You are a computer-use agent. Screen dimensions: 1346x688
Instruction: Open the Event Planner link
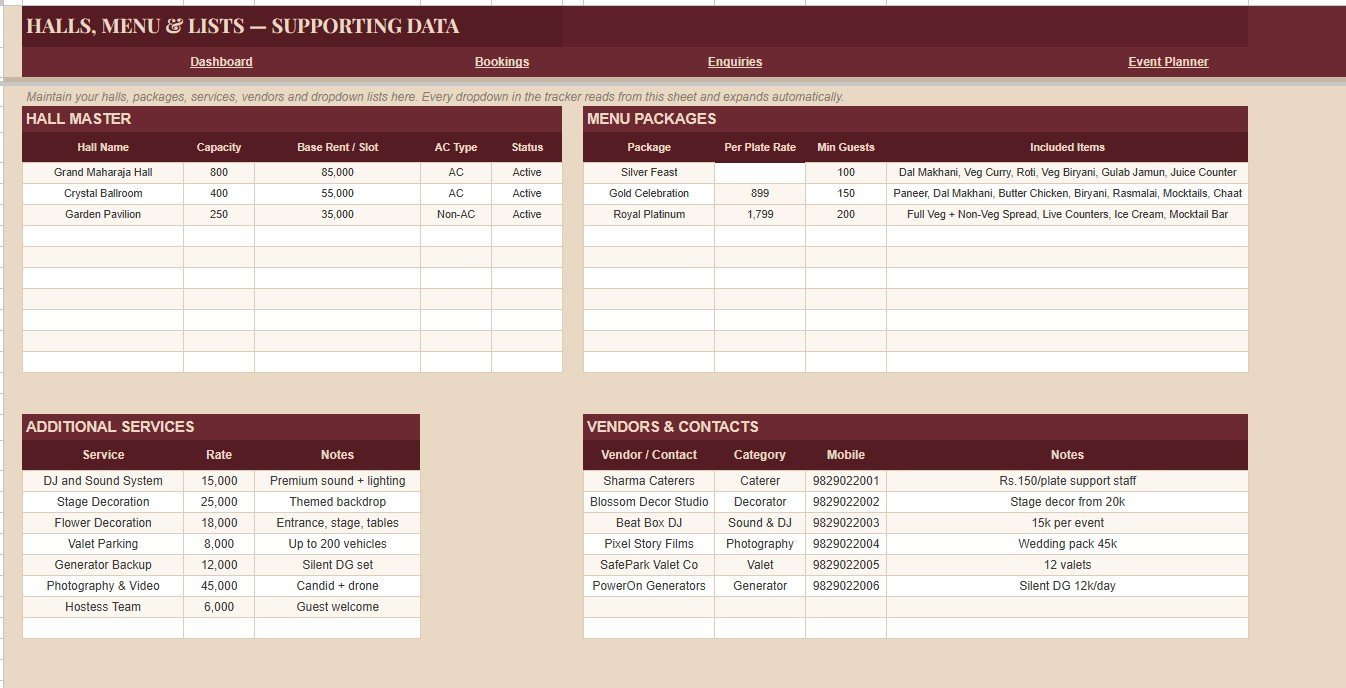1168,62
